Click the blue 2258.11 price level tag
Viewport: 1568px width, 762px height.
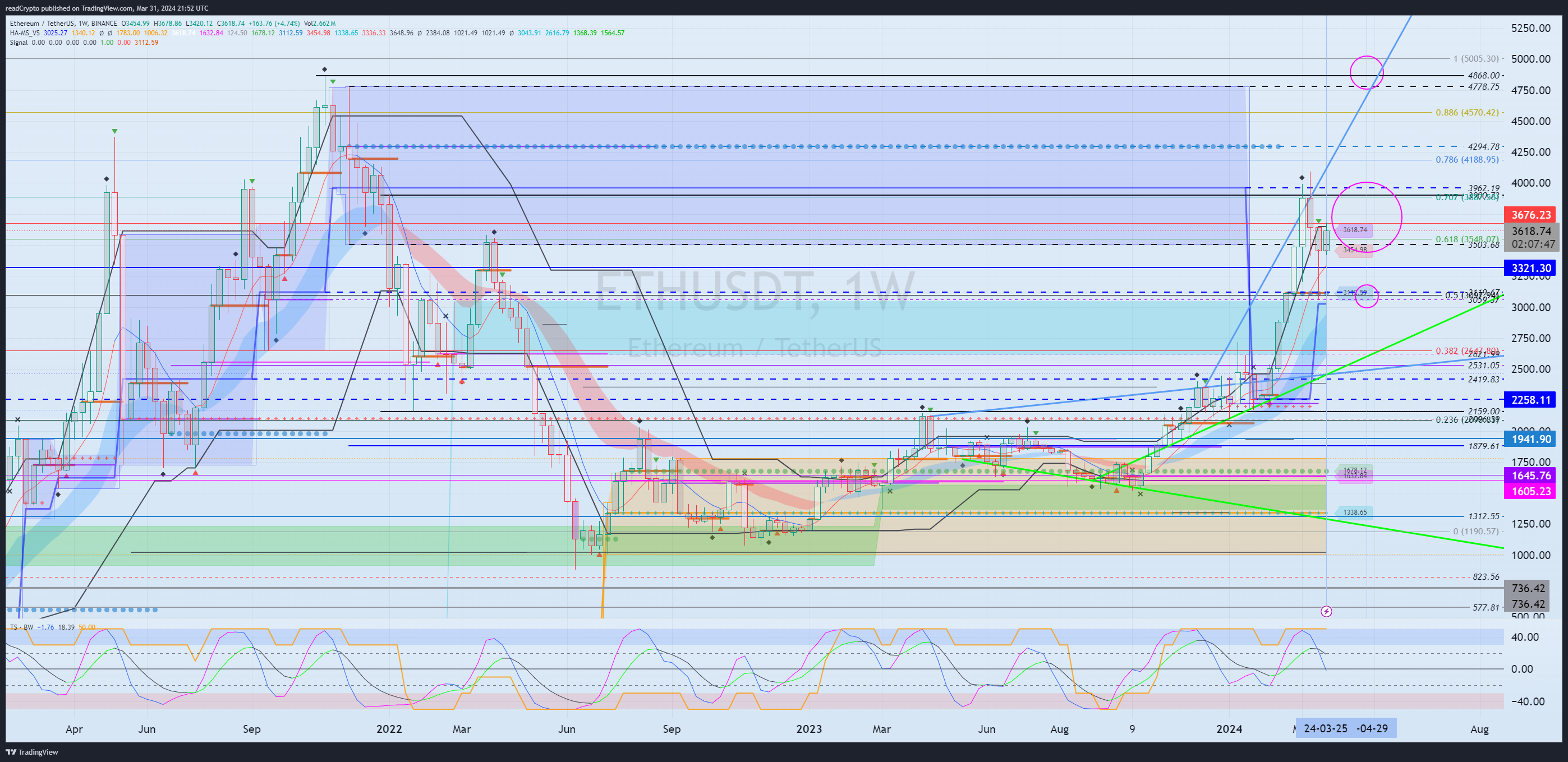(x=1531, y=400)
